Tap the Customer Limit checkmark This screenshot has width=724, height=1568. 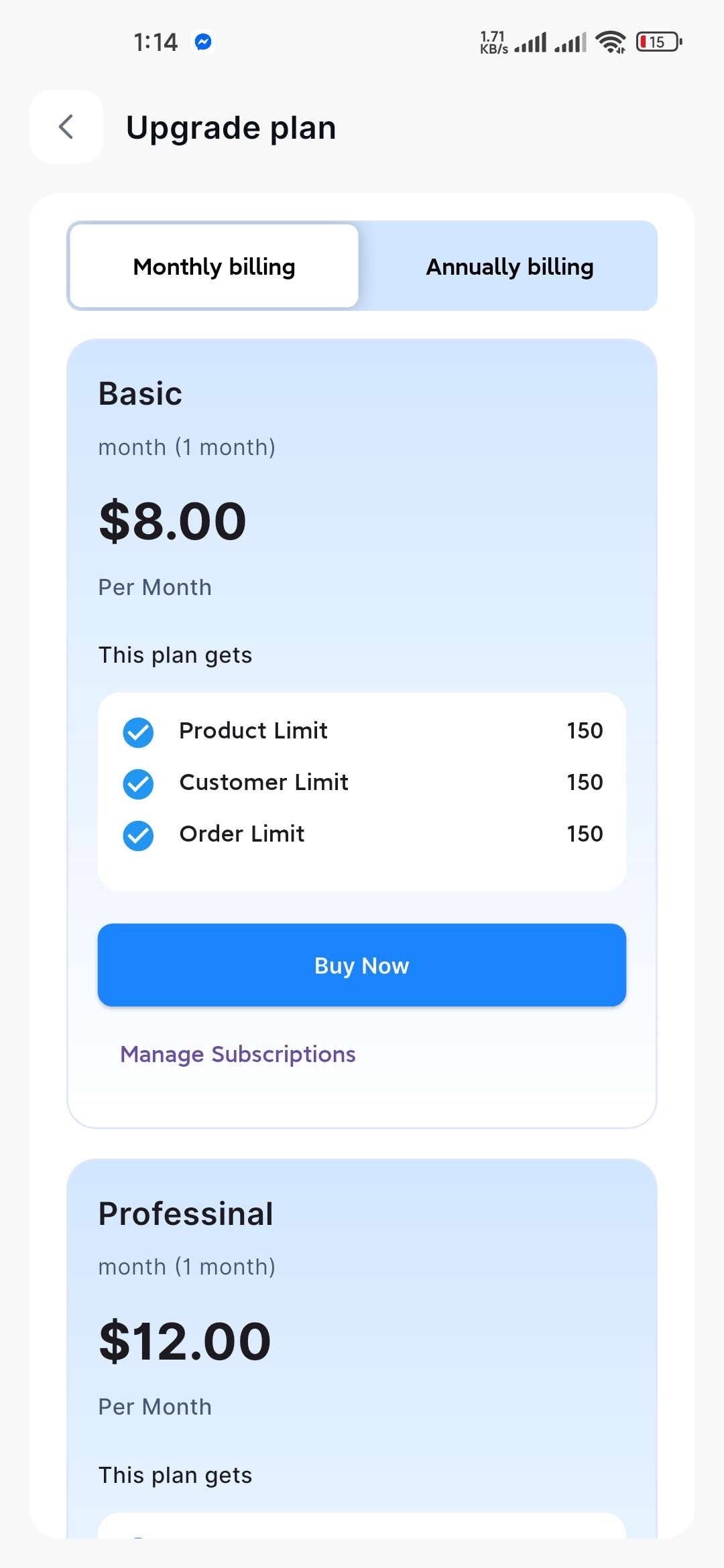138,783
